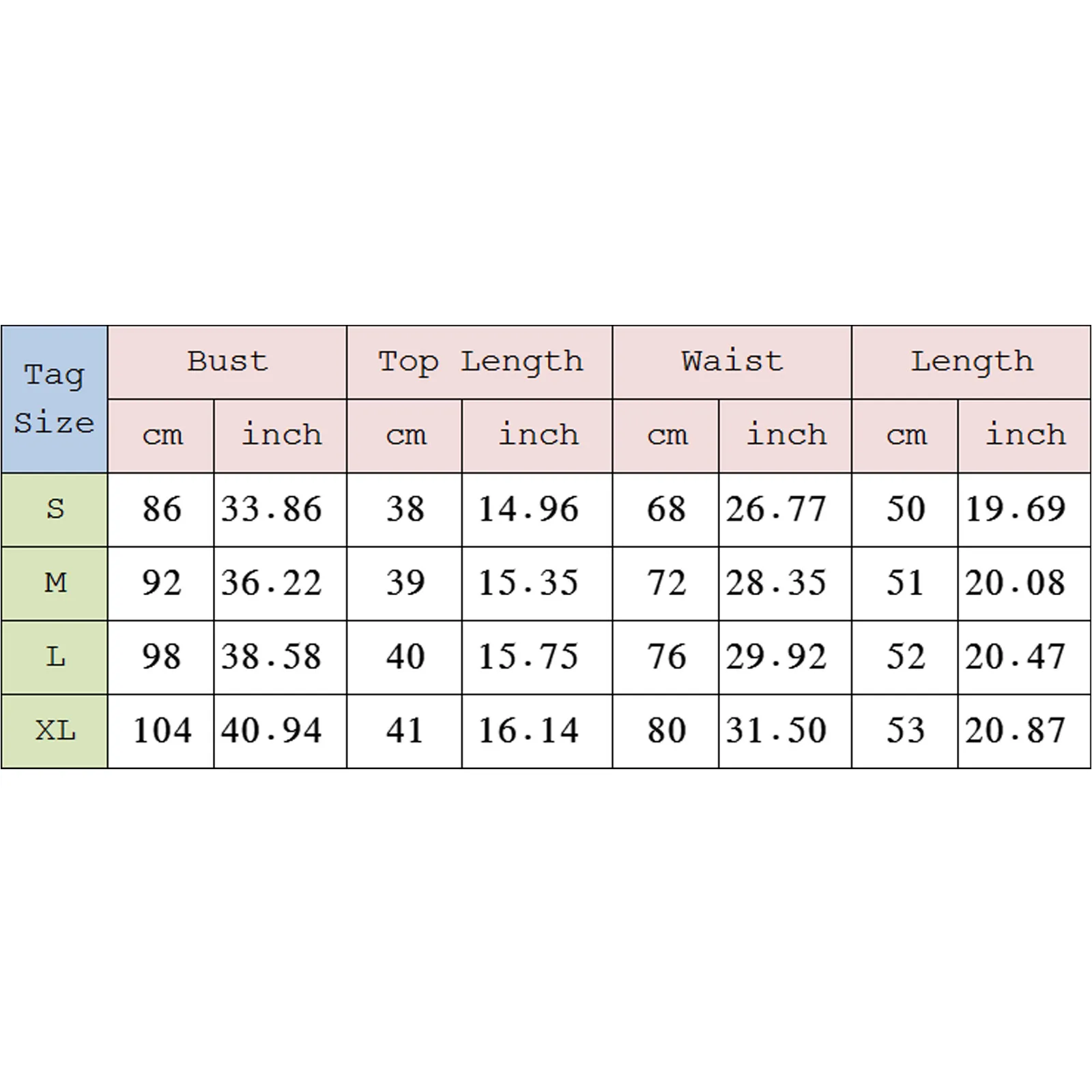This screenshot has height=1092, width=1092.
Task: Click the cm subheader under Bust
Action: tap(162, 435)
